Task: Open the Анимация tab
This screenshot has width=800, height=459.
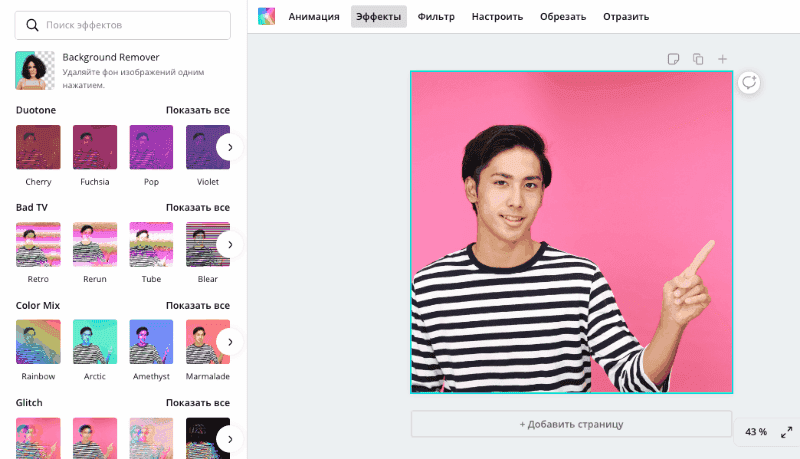Action: pos(314,16)
